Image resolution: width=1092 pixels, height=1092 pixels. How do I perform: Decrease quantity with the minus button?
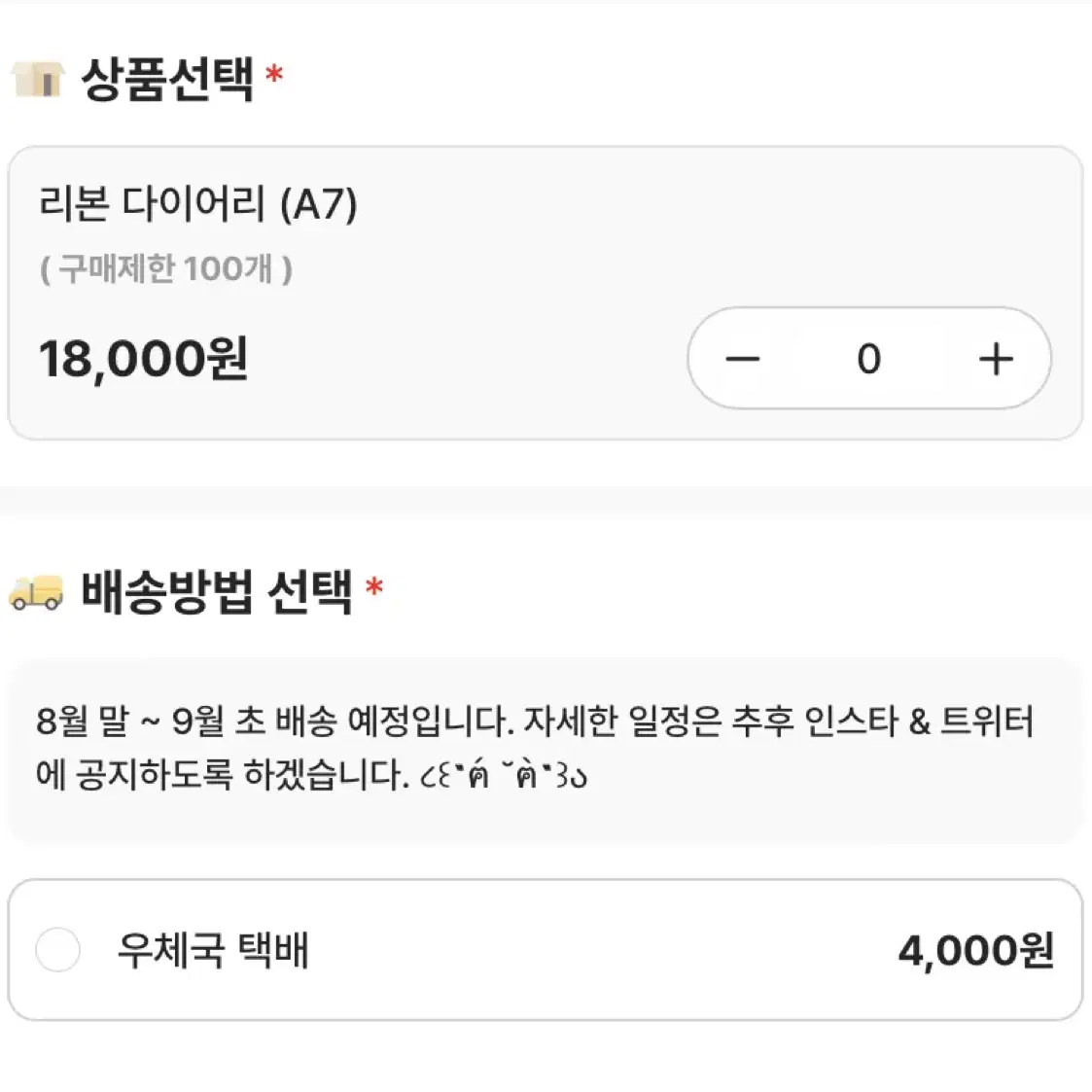[x=742, y=359]
